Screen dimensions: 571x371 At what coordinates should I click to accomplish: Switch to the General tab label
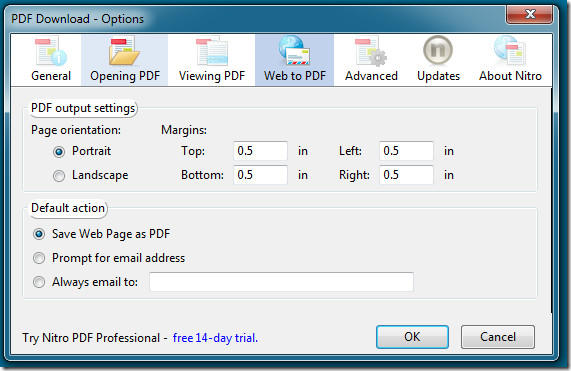[x=51, y=76]
